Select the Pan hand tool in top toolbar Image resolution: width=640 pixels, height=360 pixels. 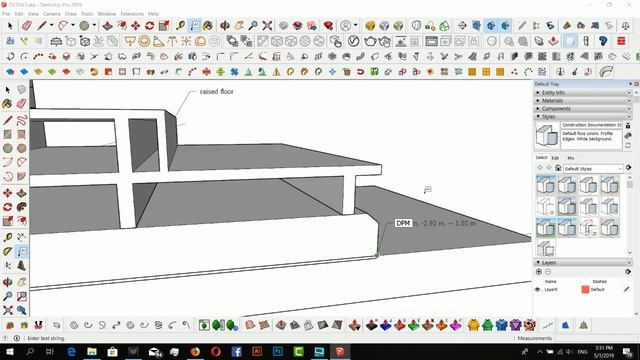[239, 26]
